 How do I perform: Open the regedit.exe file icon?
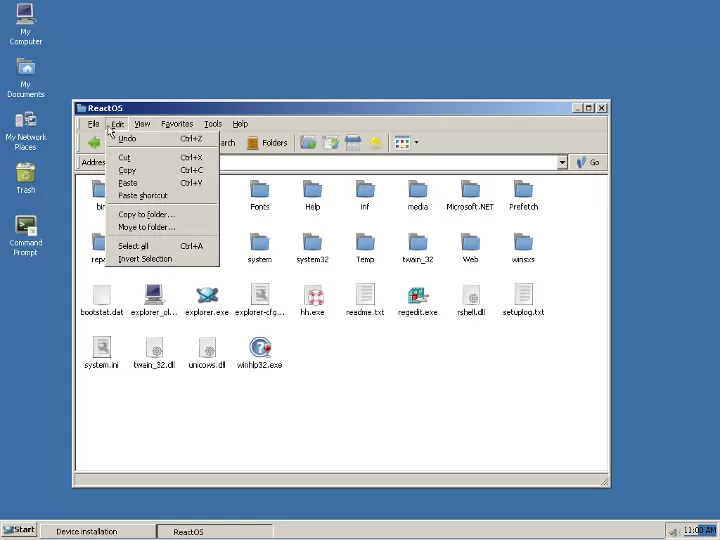click(x=417, y=296)
